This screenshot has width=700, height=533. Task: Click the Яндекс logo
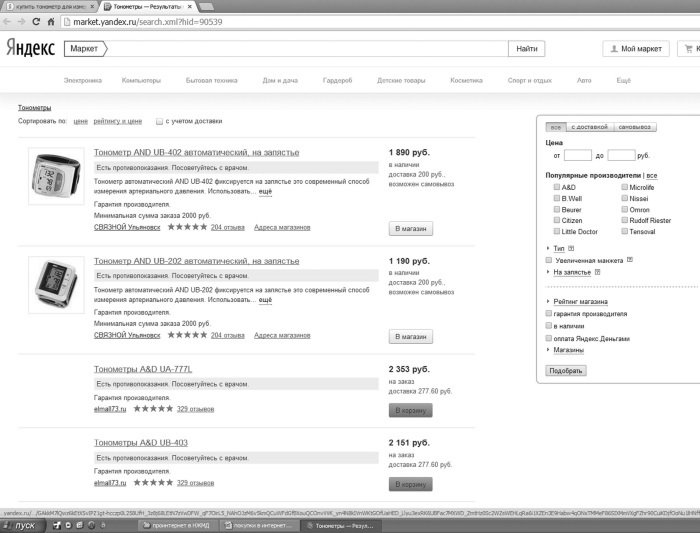[30, 48]
